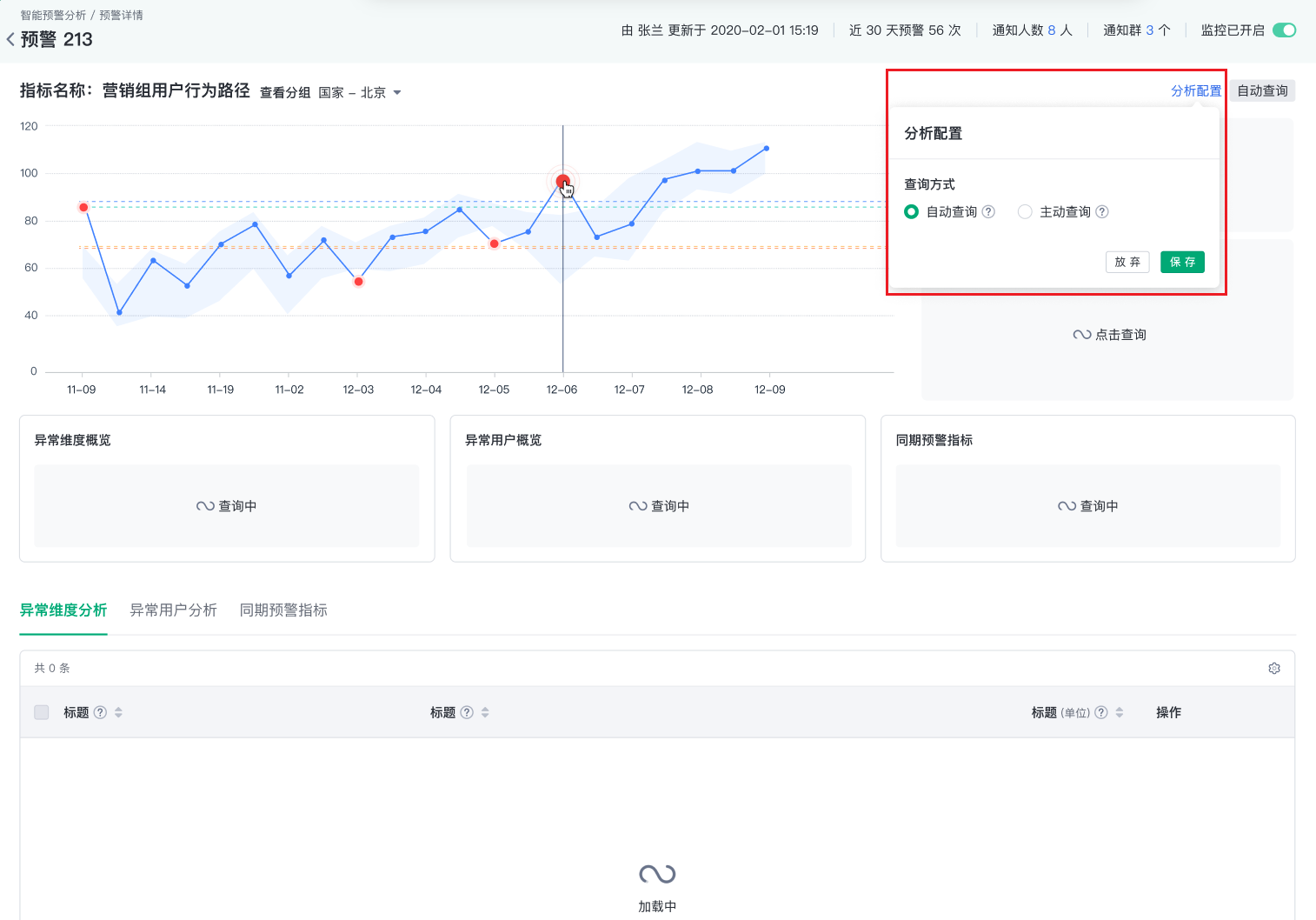Click the back arrow beside 预警 213
Image resolution: width=1316 pixels, height=920 pixels.
coord(10,39)
